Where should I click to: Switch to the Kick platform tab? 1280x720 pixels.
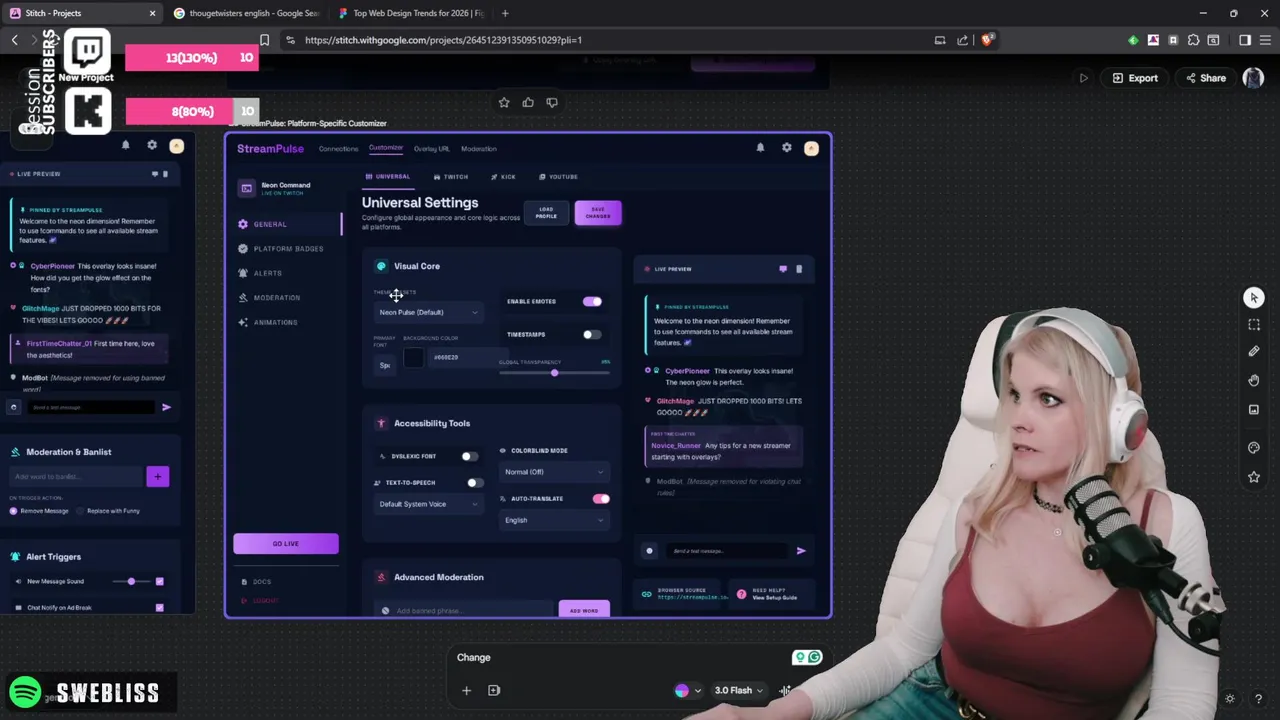[504, 177]
